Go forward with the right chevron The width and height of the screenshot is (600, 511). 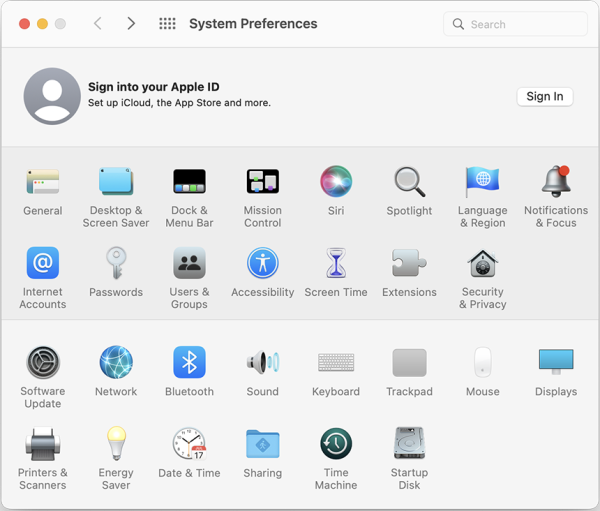point(131,24)
